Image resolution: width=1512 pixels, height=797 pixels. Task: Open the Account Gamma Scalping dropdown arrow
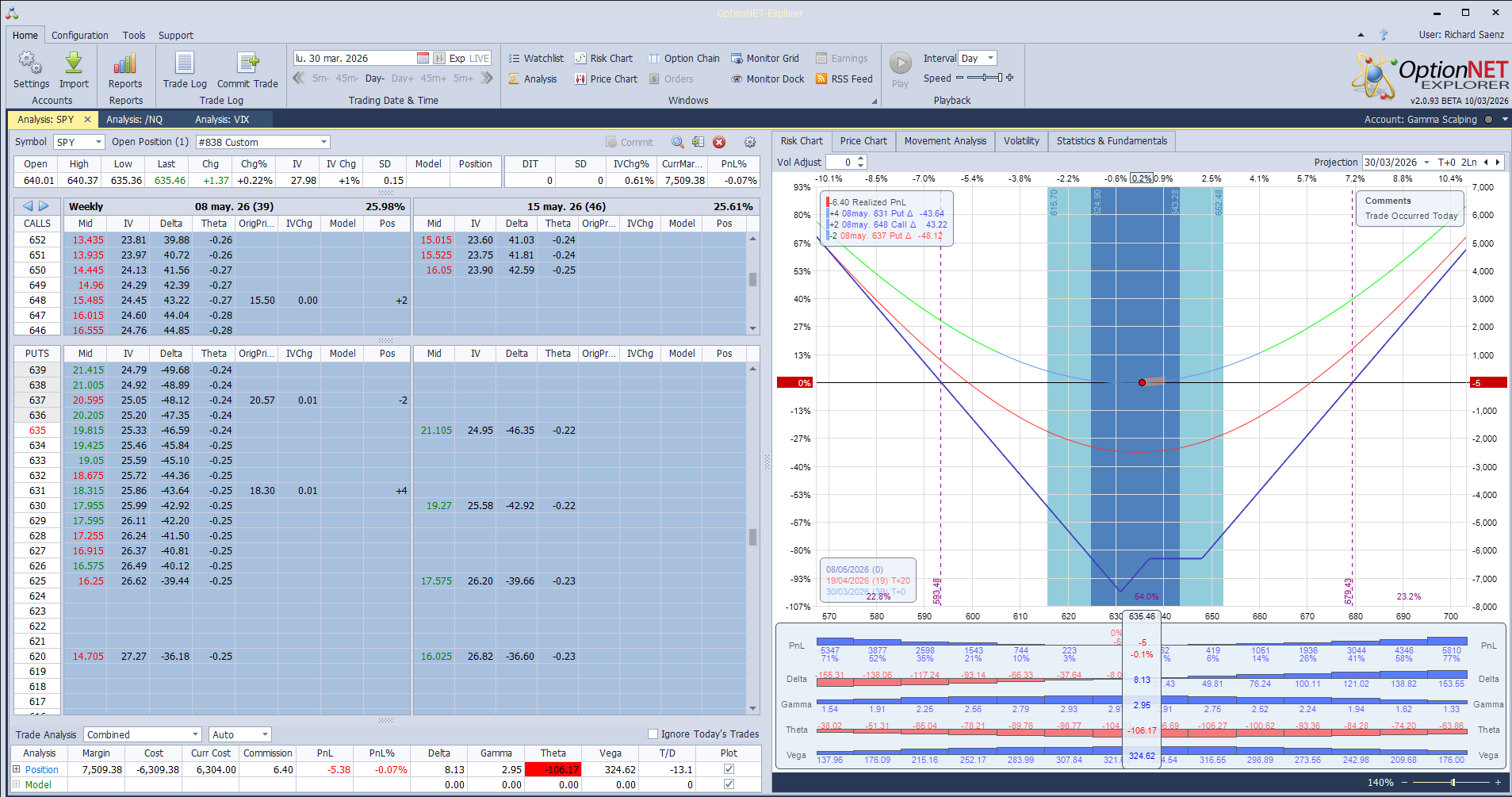(x=1504, y=119)
